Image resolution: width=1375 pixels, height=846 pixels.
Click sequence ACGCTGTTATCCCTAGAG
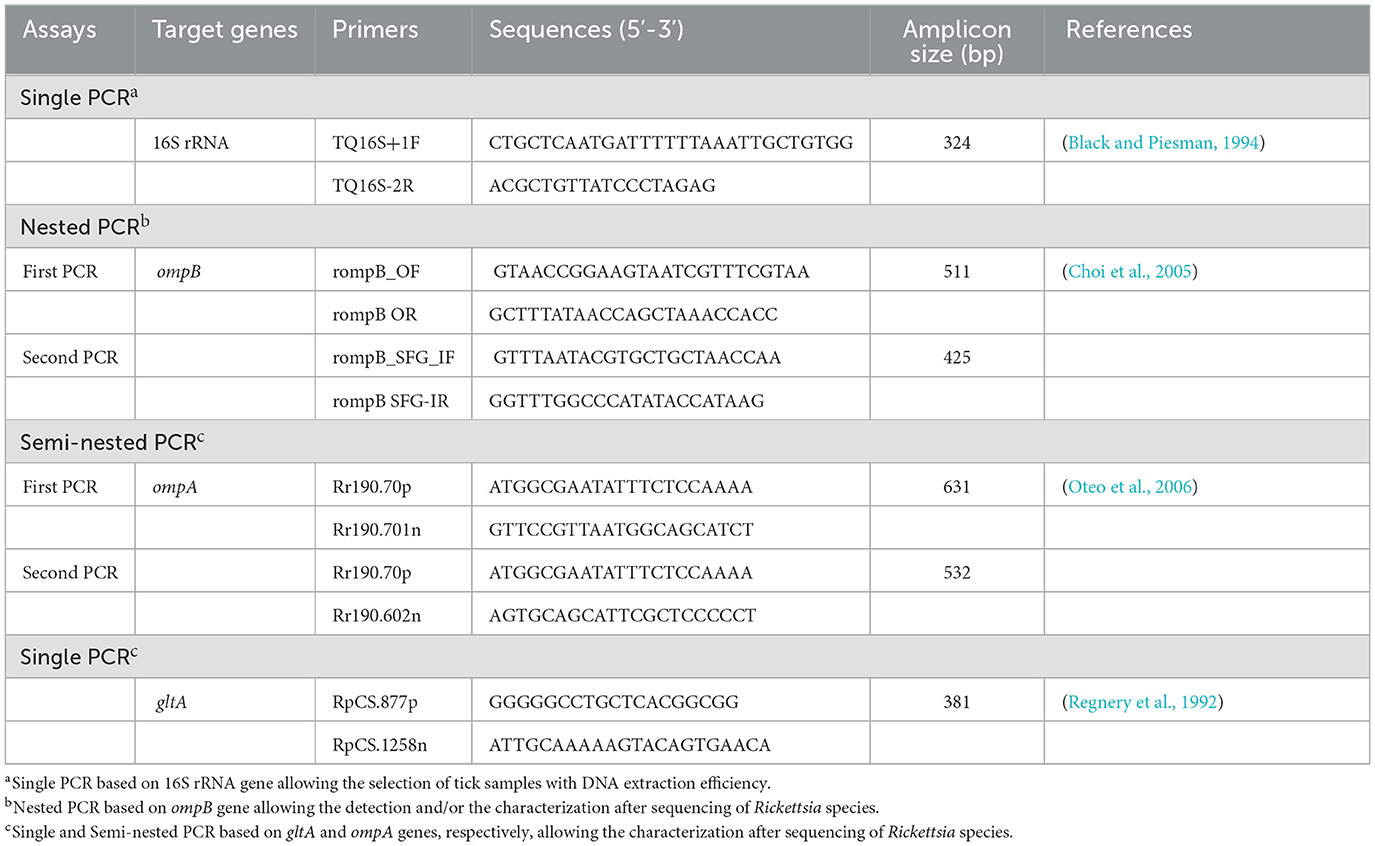click(602, 185)
